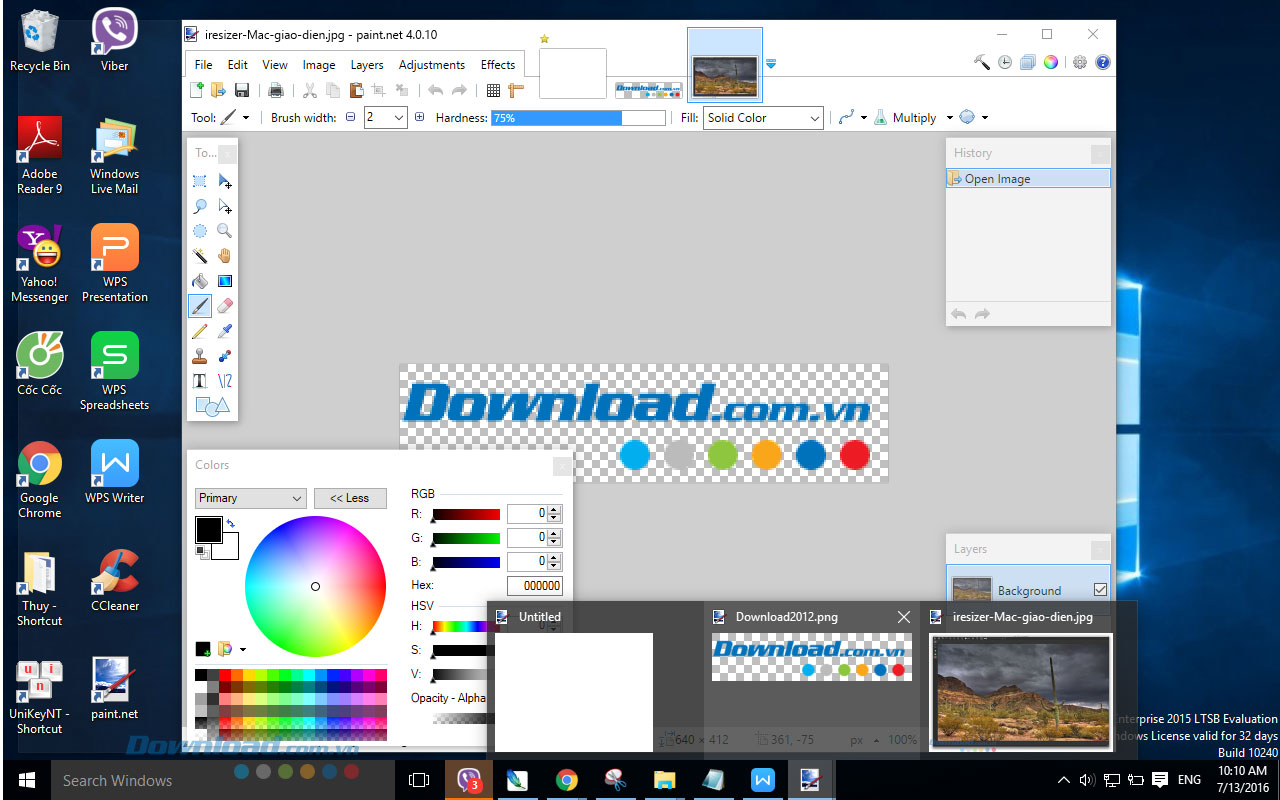Open the Fill Solid Color dropdown

[x=763, y=118]
